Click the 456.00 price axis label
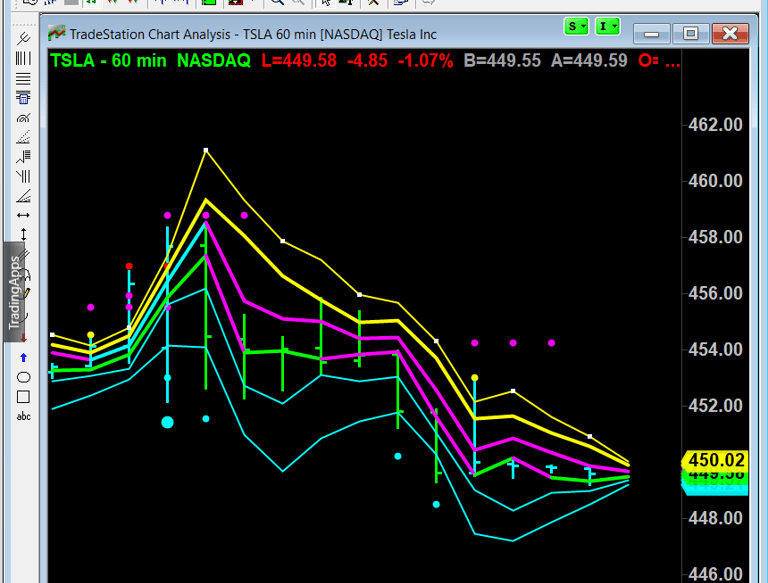Screen dimensions: 768x583 point(715,293)
